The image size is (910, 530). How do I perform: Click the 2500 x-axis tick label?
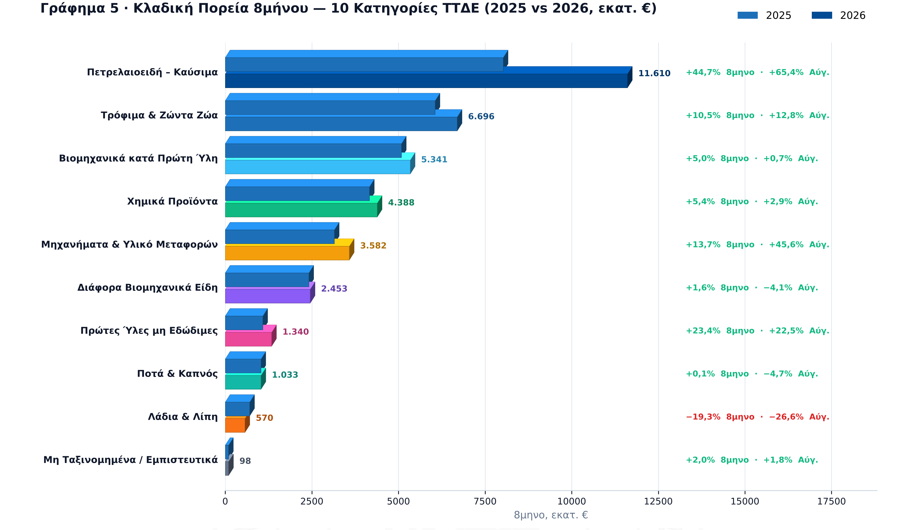(312, 502)
